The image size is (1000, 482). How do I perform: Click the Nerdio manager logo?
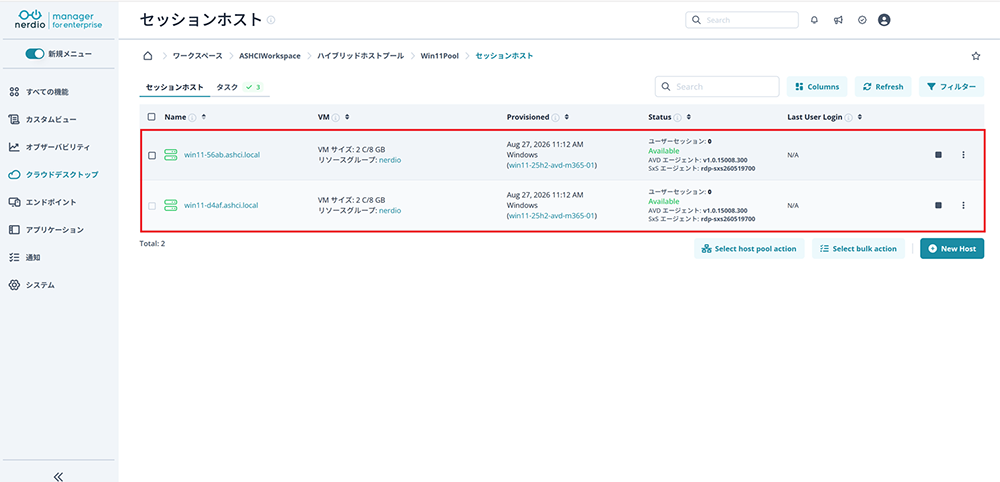pyautogui.click(x=58, y=20)
